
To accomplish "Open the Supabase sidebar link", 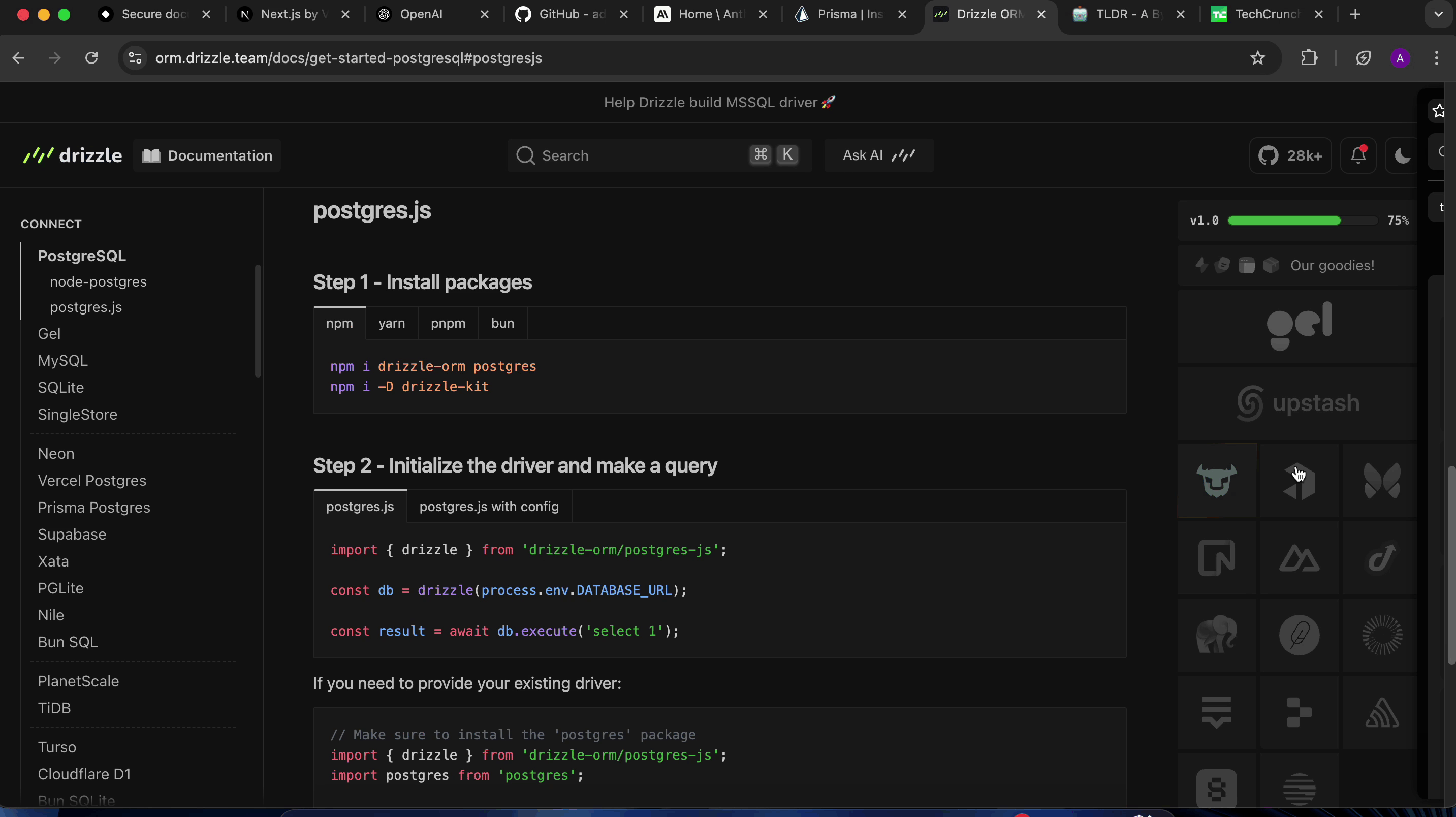I will pyautogui.click(x=72, y=535).
